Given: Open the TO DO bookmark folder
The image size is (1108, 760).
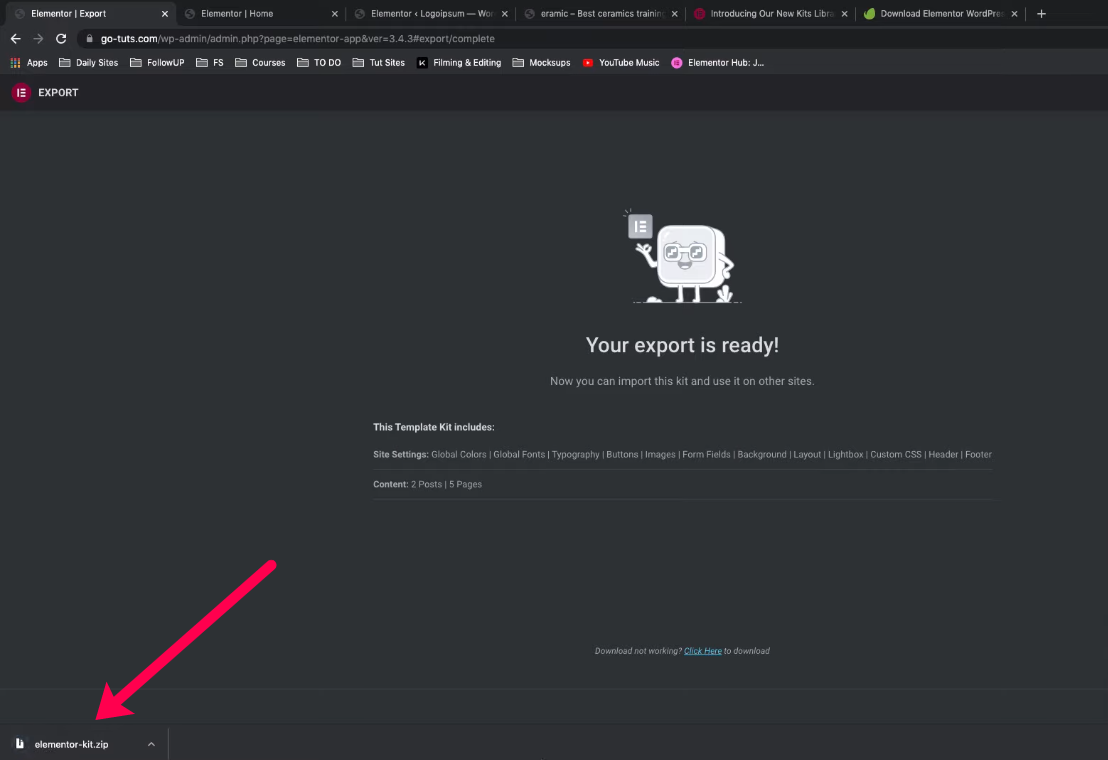Looking at the screenshot, I should pyautogui.click(x=319, y=63).
